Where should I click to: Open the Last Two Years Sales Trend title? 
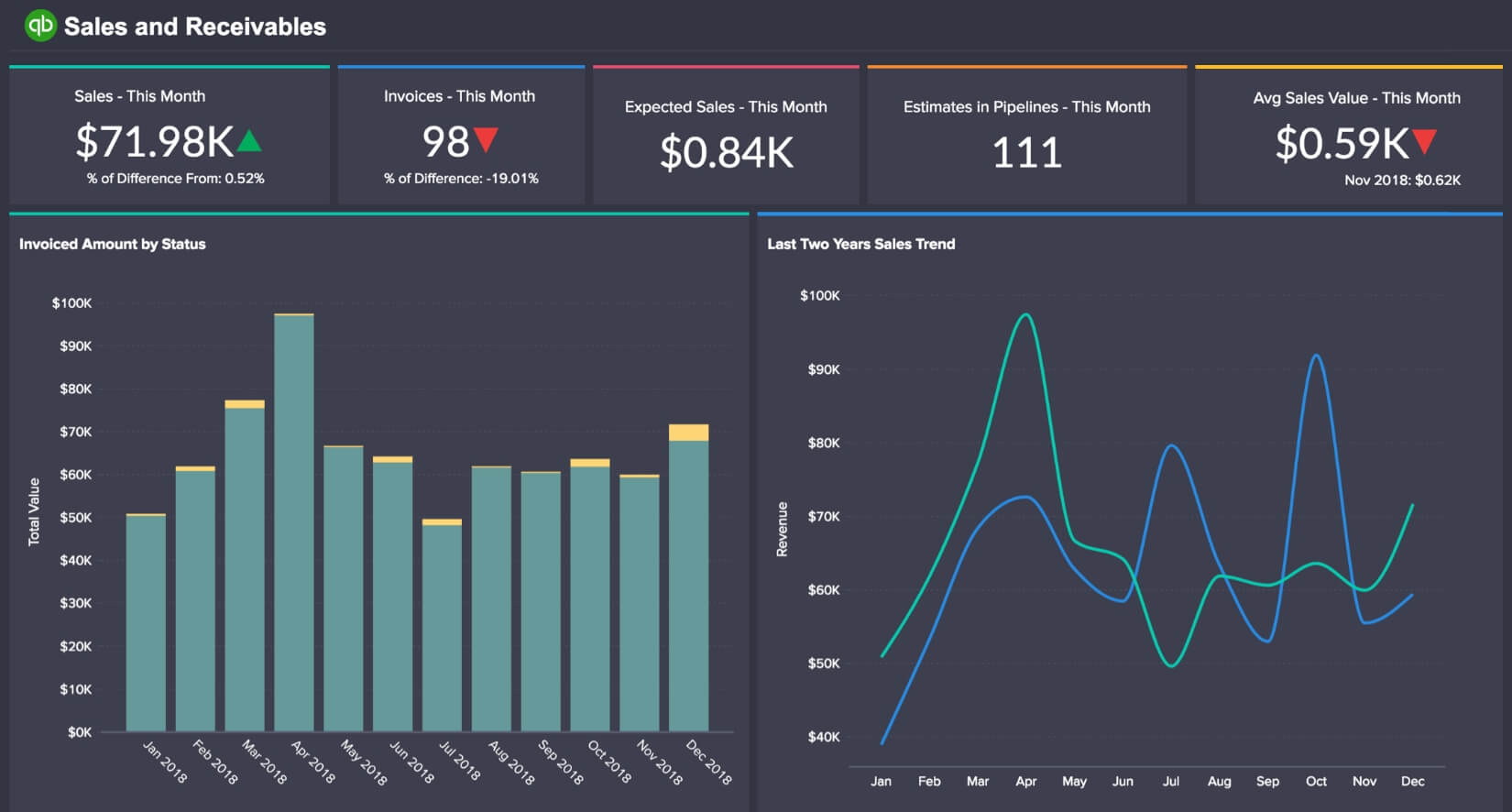(x=860, y=244)
